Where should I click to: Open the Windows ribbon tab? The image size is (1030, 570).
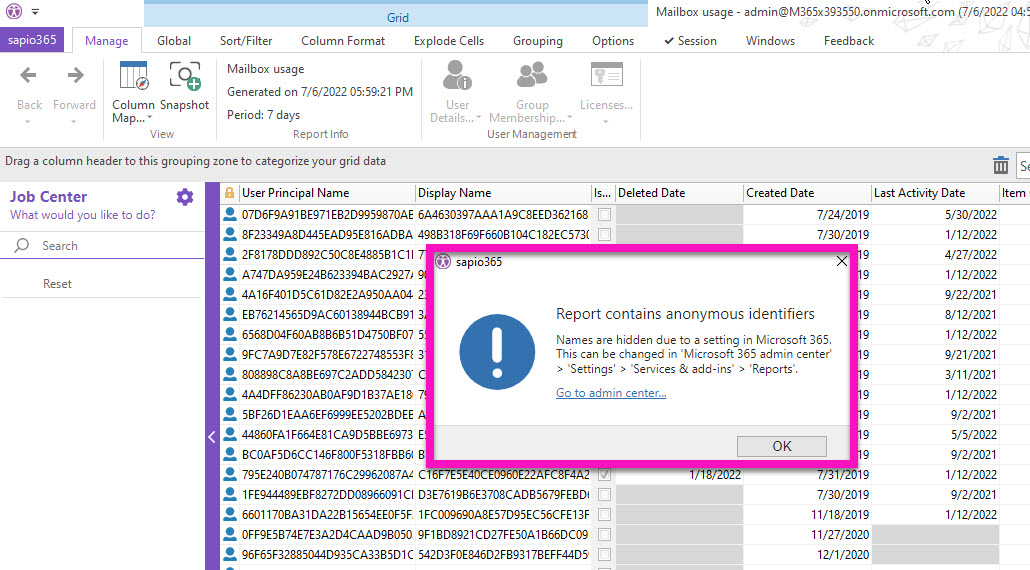pos(770,41)
